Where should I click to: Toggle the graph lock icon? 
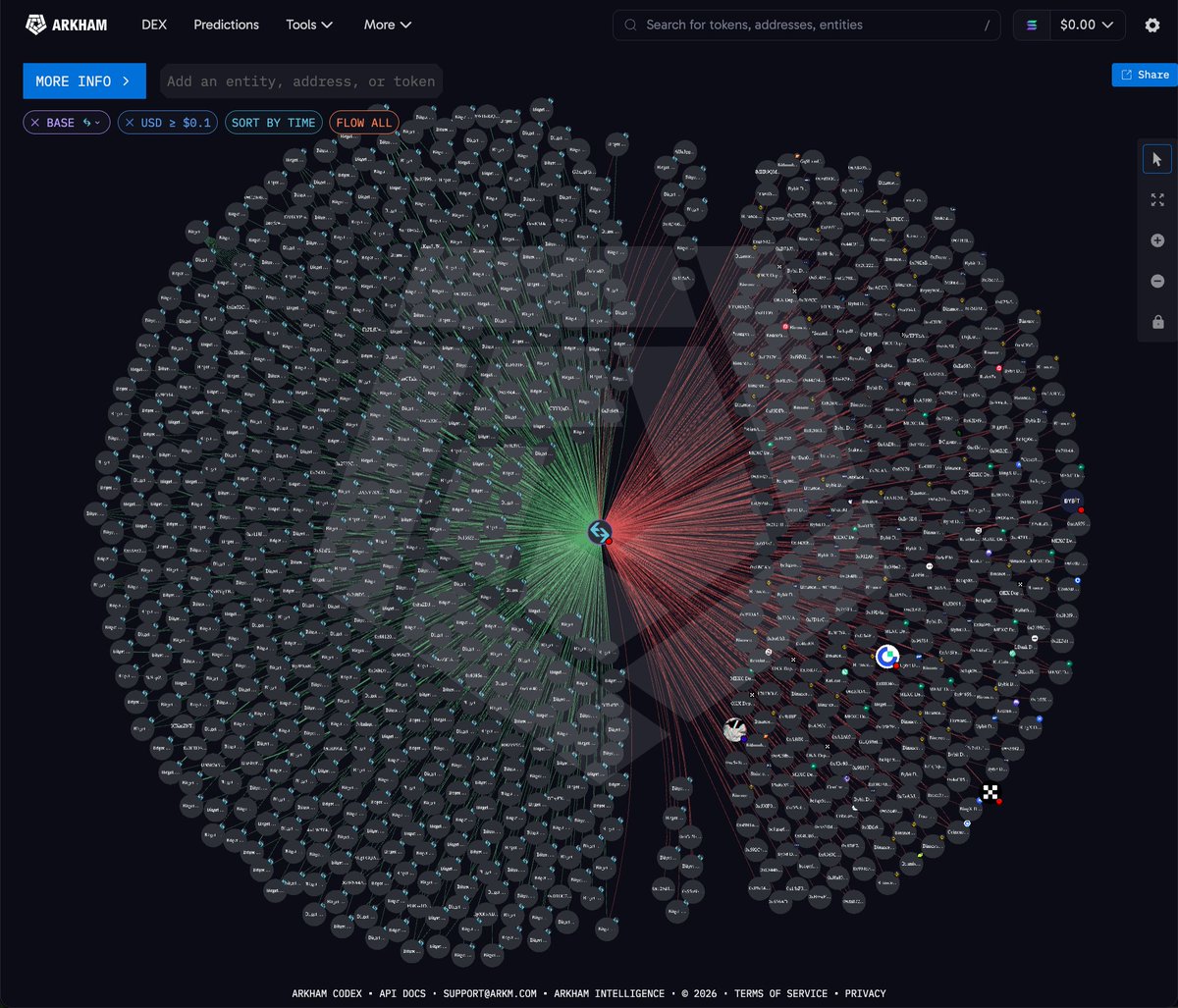point(1157,322)
